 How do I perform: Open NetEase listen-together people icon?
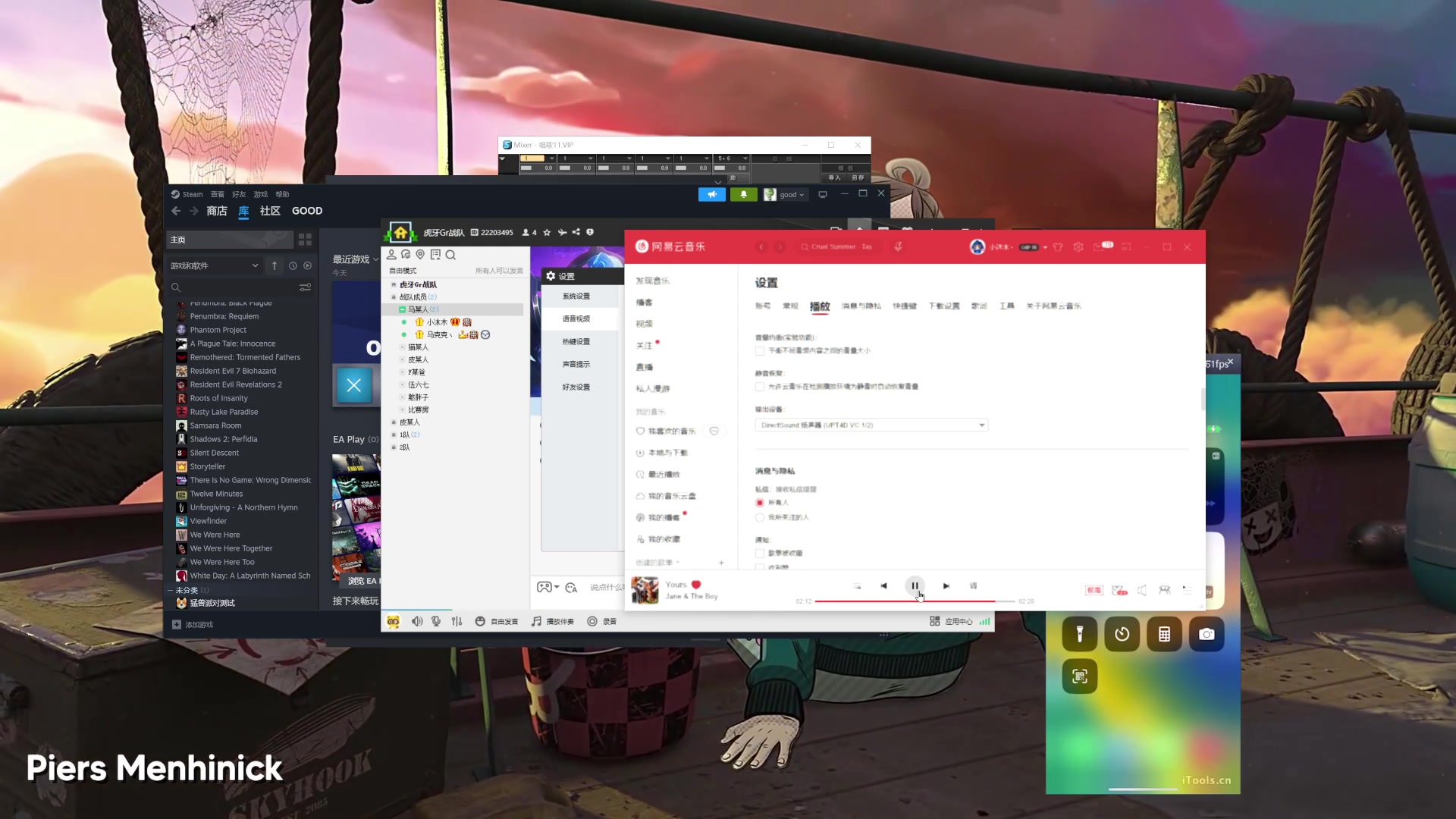[1165, 590]
